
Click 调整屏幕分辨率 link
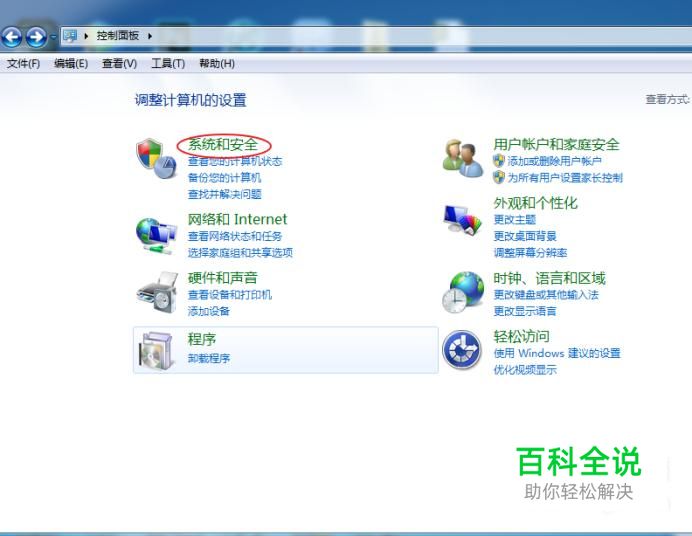530,252
